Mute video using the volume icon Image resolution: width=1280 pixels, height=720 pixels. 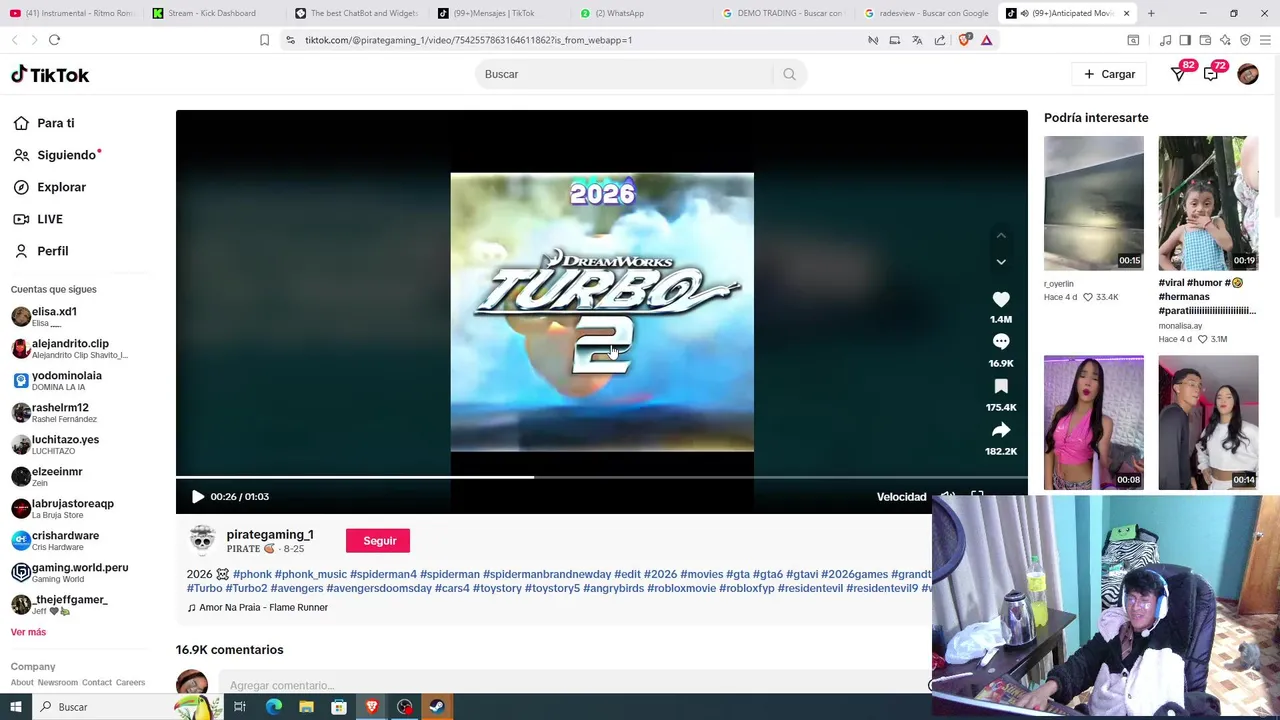click(x=947, y=497)
